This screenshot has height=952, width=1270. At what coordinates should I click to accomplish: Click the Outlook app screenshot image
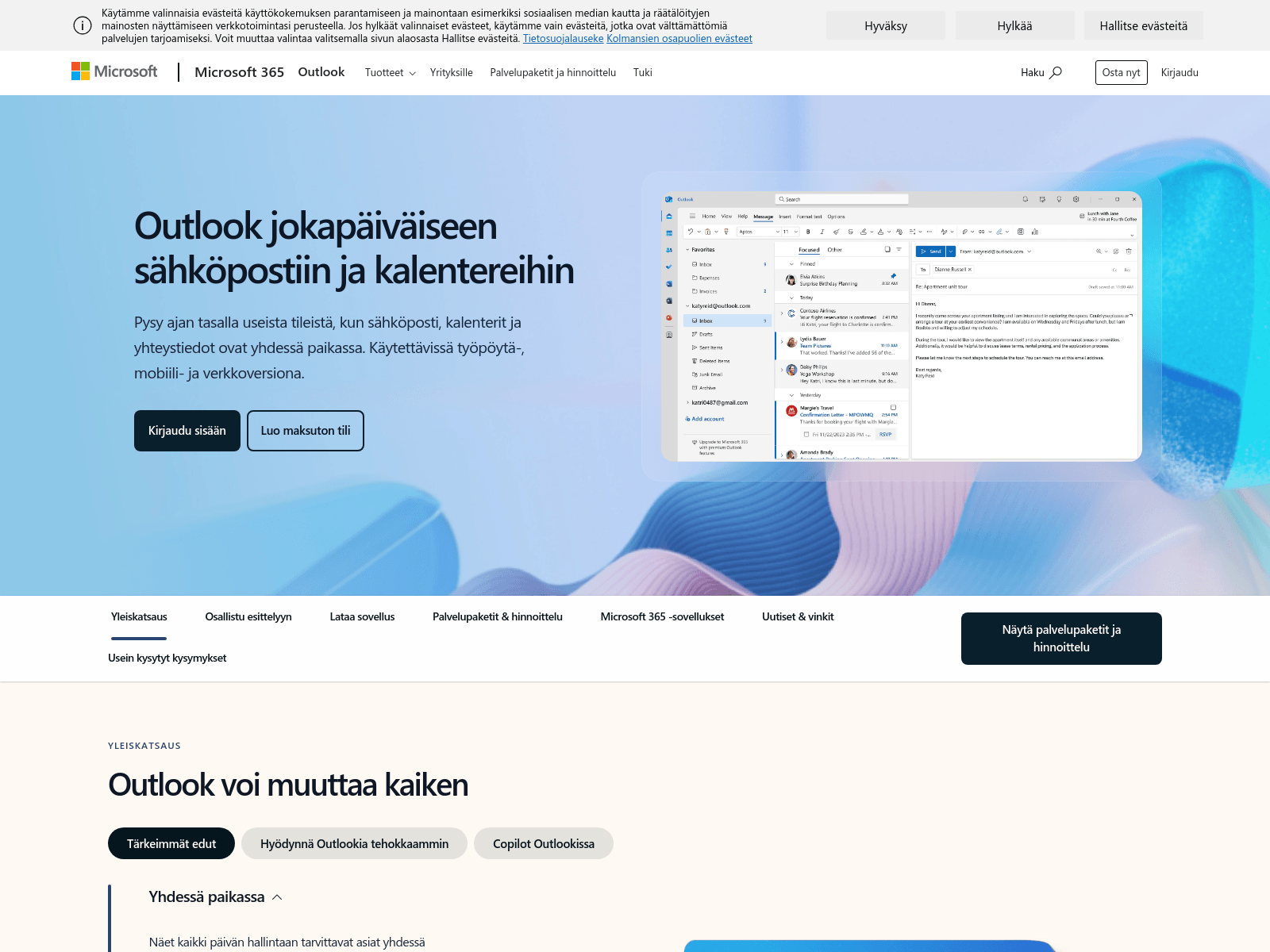point(902,326)
